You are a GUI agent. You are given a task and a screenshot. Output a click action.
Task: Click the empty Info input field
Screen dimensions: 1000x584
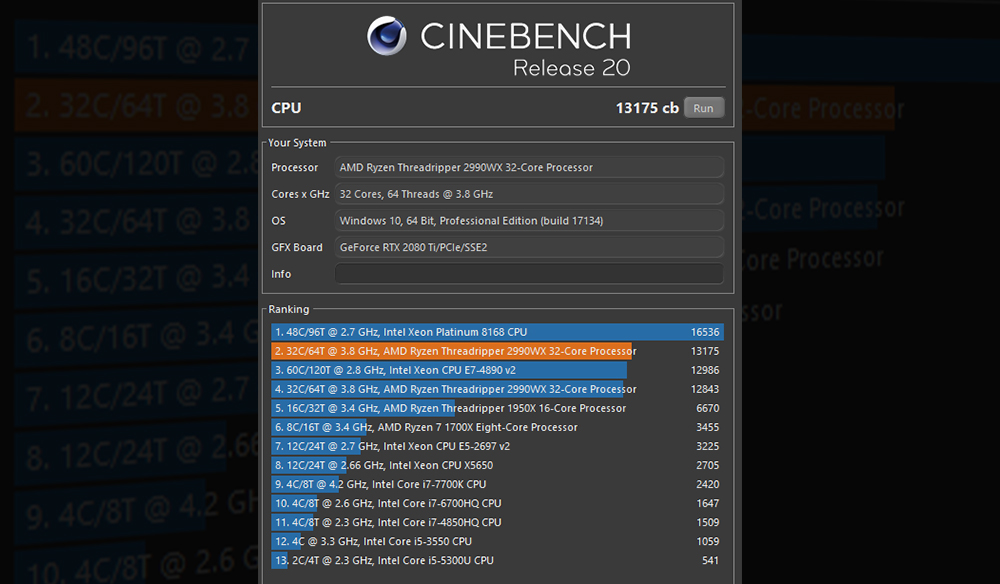529,274
